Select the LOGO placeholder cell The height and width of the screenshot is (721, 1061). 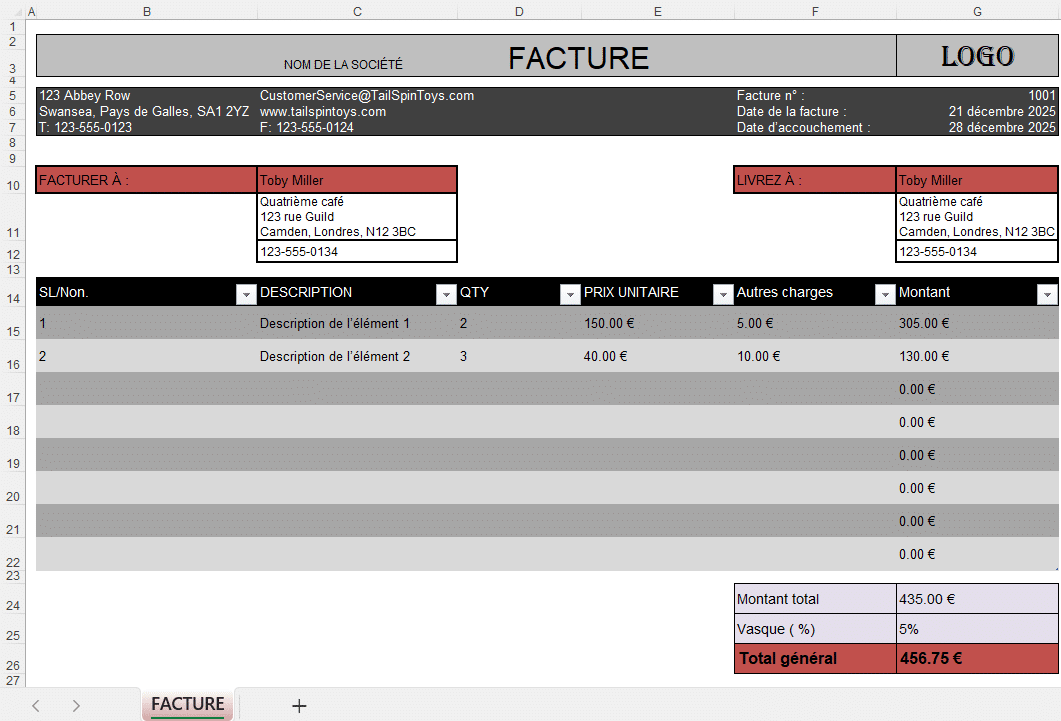point(977,55)
